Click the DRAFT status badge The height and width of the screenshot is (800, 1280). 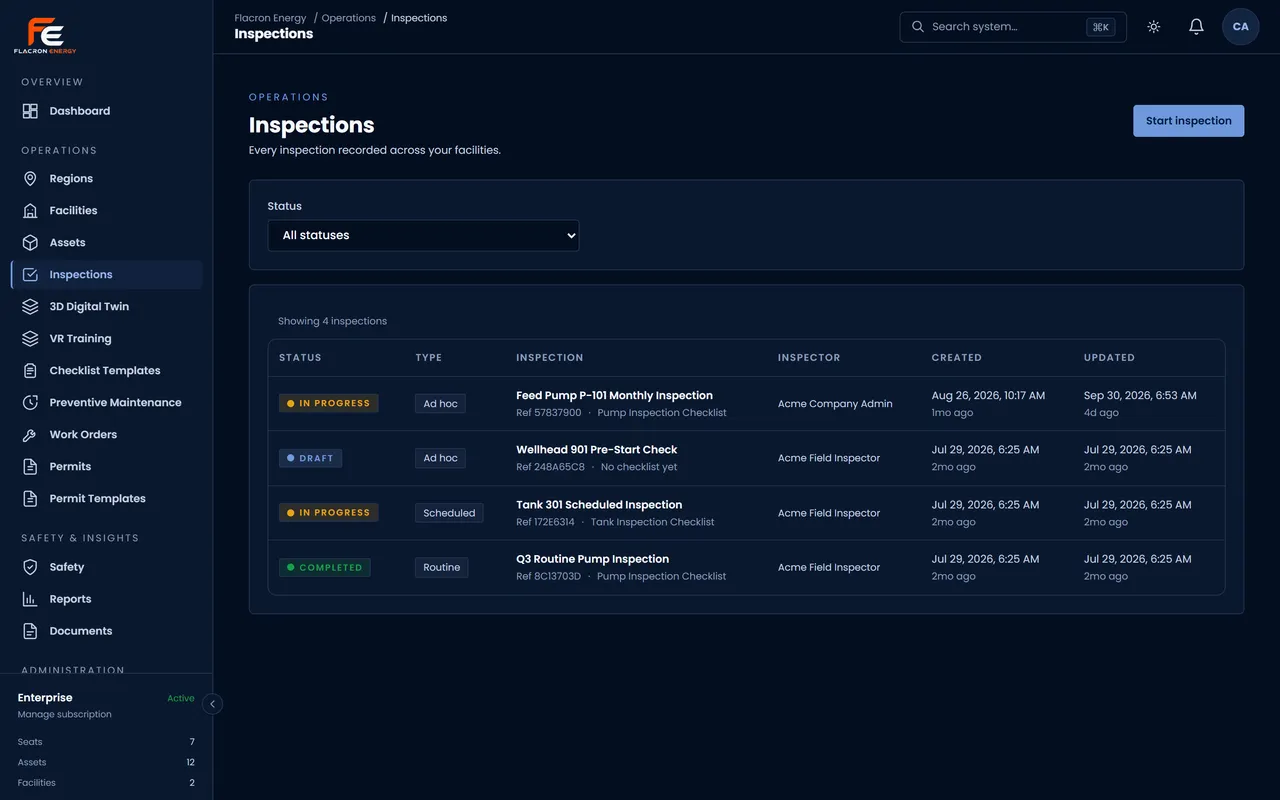pos(311,458)
